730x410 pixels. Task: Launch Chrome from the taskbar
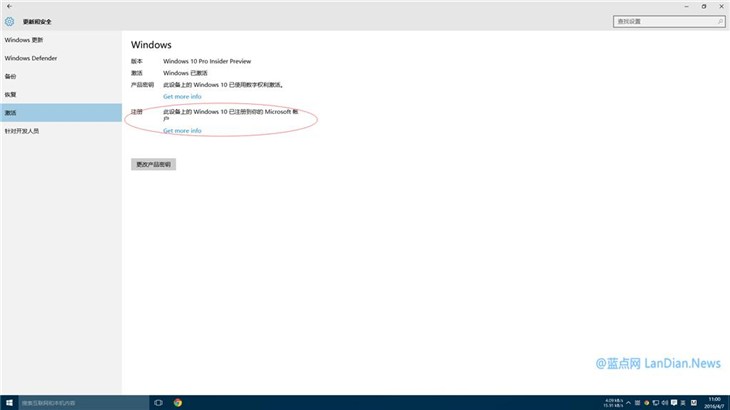coord(177,402)
